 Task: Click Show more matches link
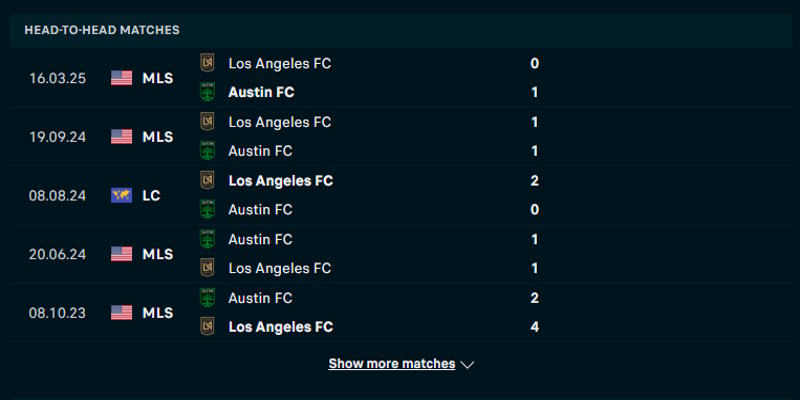click(x=391, y=364)
